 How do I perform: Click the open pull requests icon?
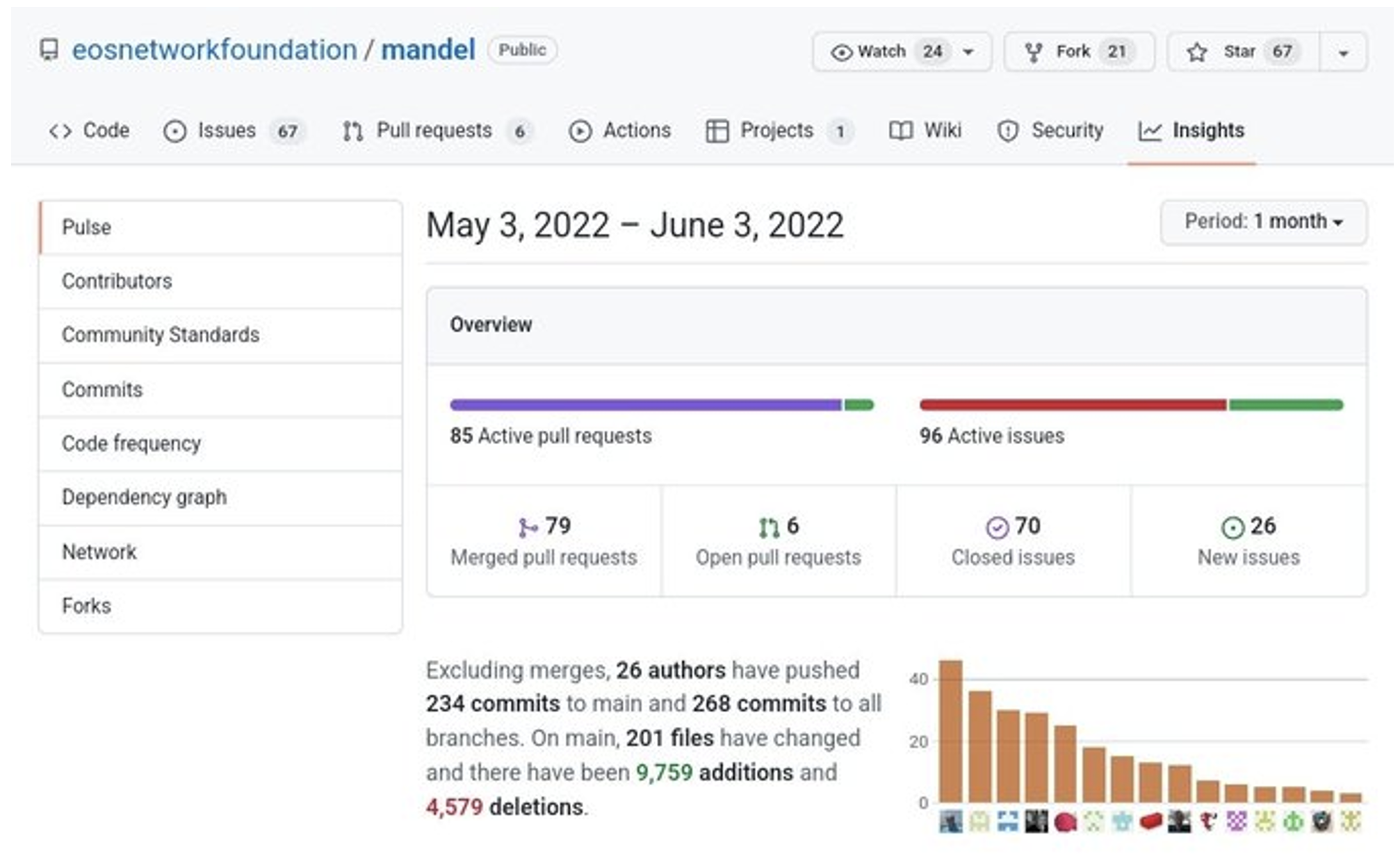point(768,528)
